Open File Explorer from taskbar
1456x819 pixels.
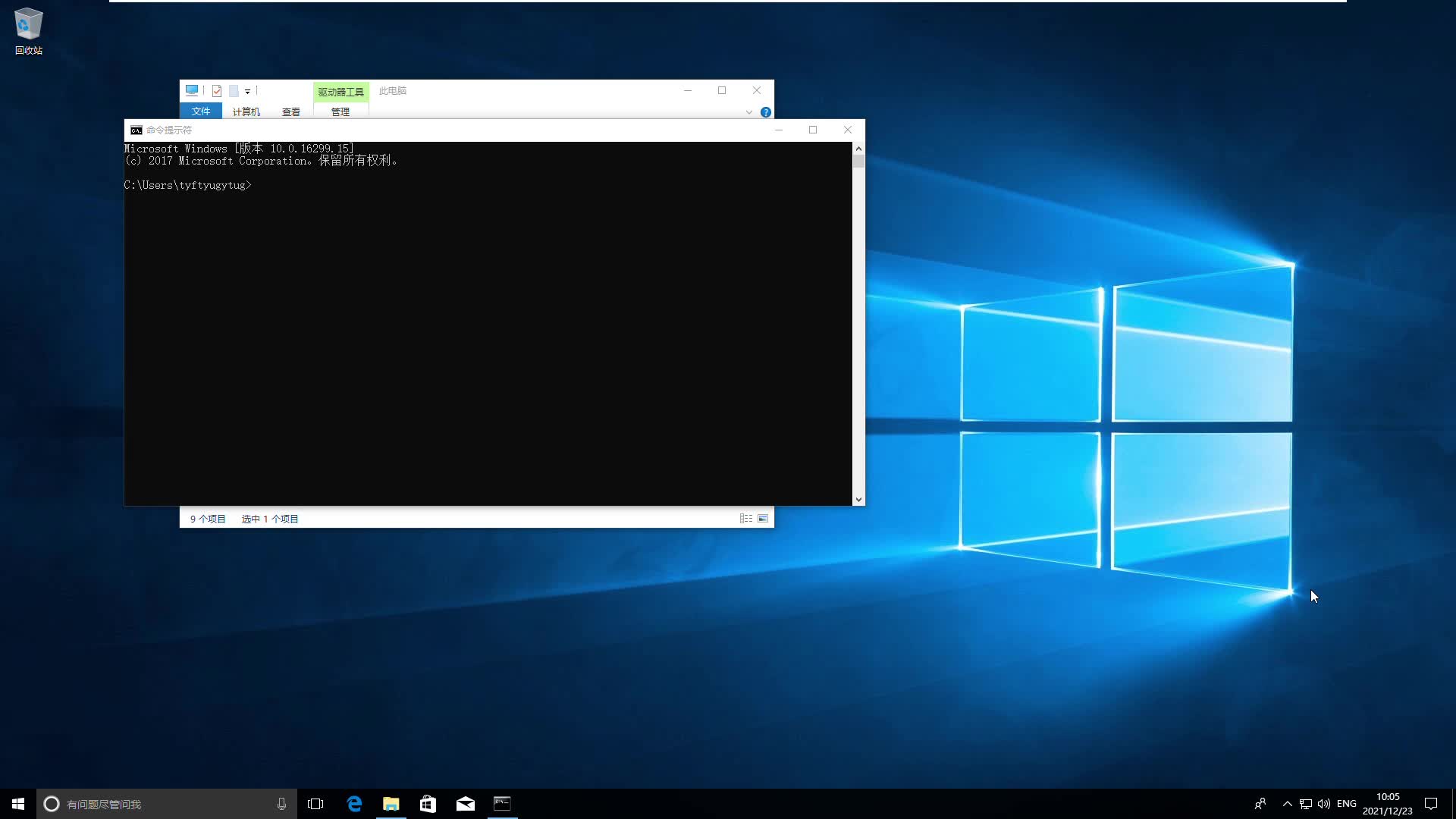(391, 804)
